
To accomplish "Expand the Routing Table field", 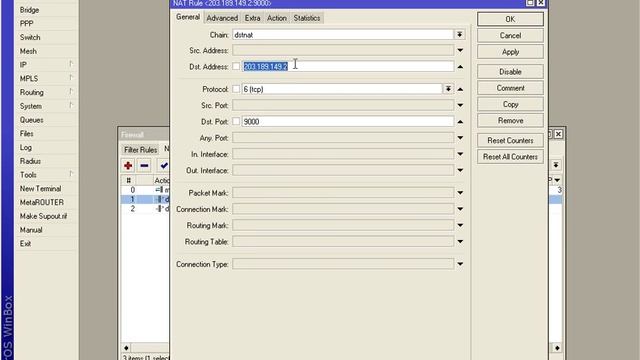I will 460,242.
